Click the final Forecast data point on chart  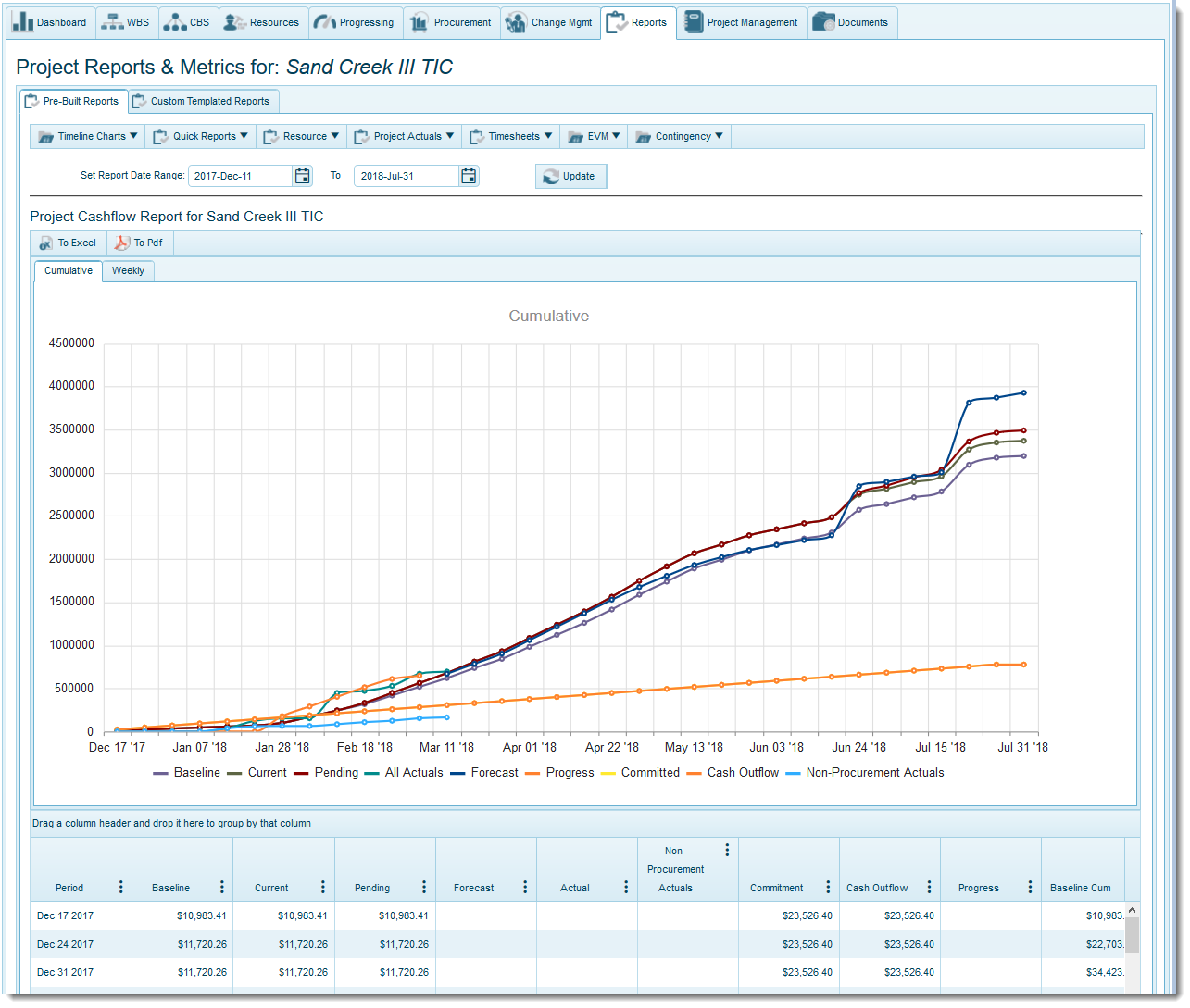point(1023,392)
